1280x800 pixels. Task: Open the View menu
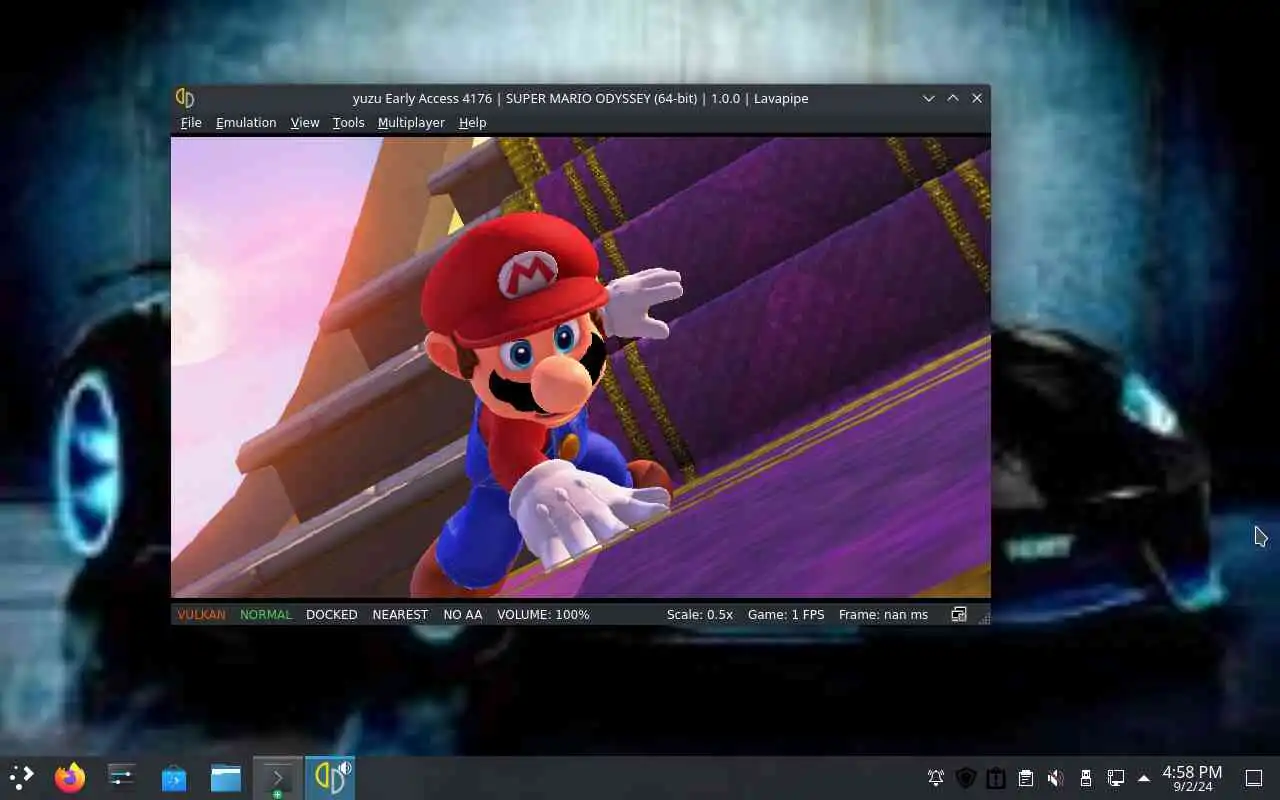305,122
